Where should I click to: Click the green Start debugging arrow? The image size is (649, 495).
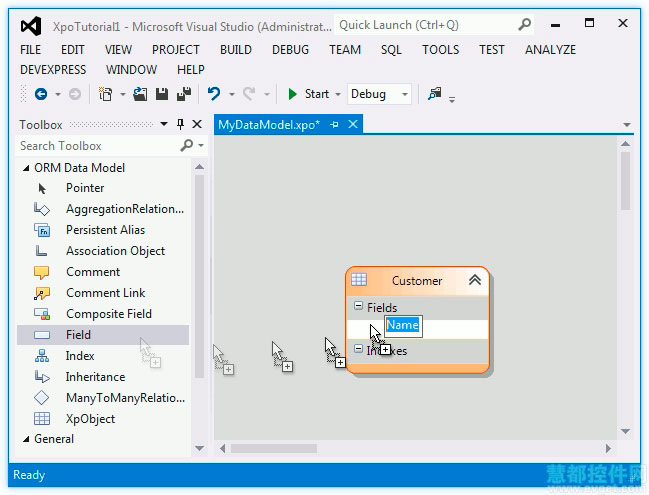click(292, 94)
